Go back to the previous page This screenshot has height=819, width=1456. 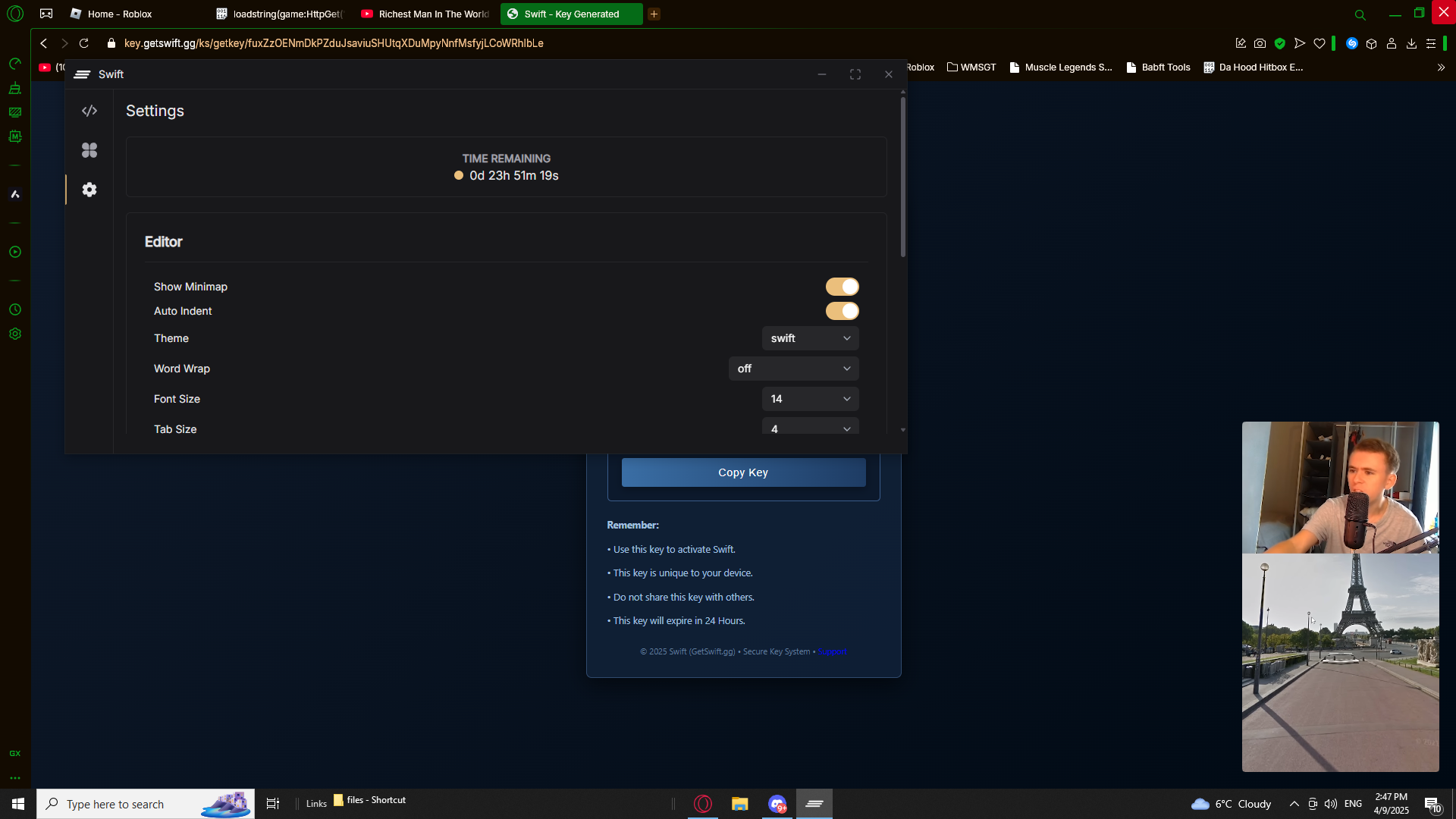[44, 43]
